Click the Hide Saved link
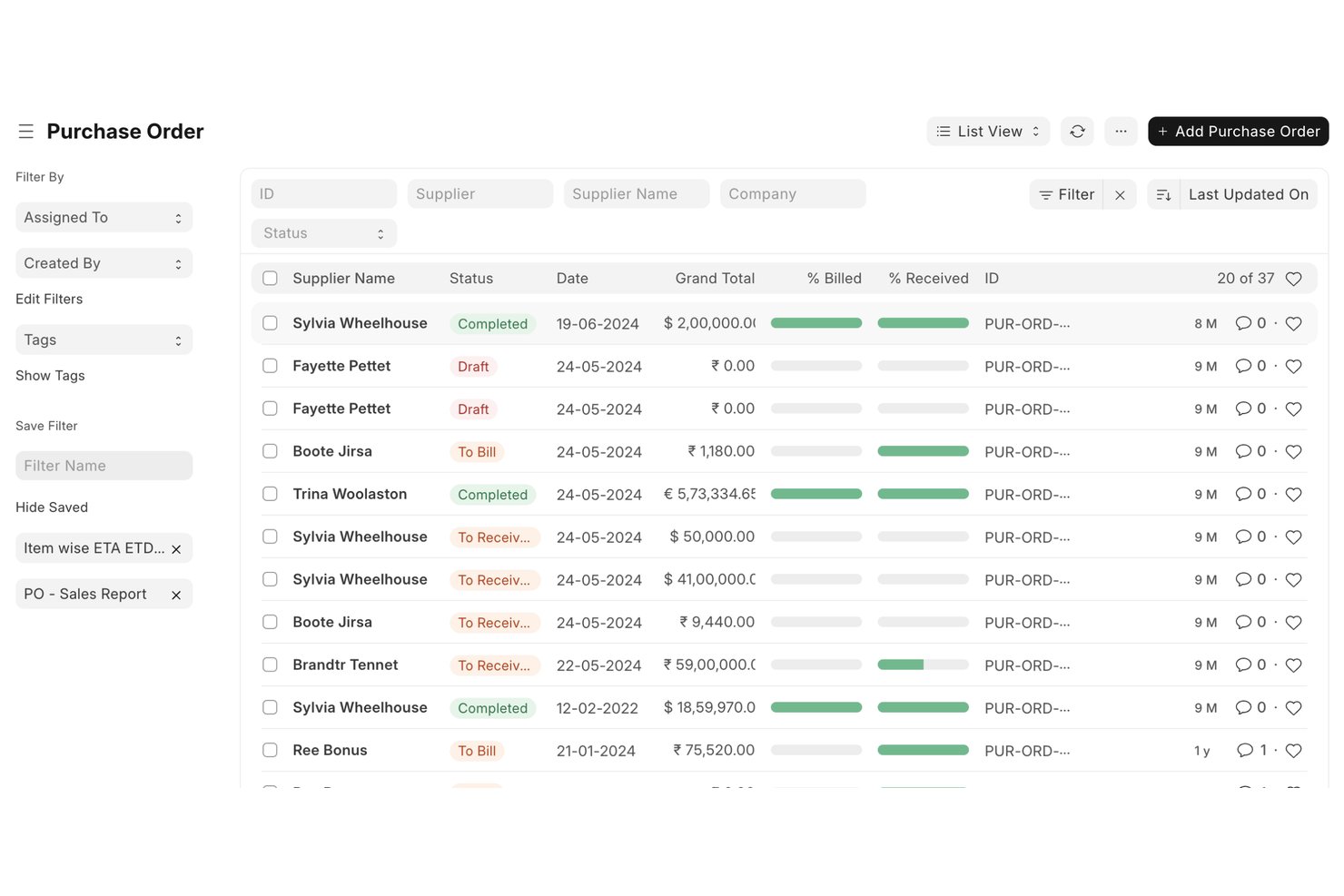Image resolution: width=1344 pixels, height=896 pixels. [x=52, y=507]
